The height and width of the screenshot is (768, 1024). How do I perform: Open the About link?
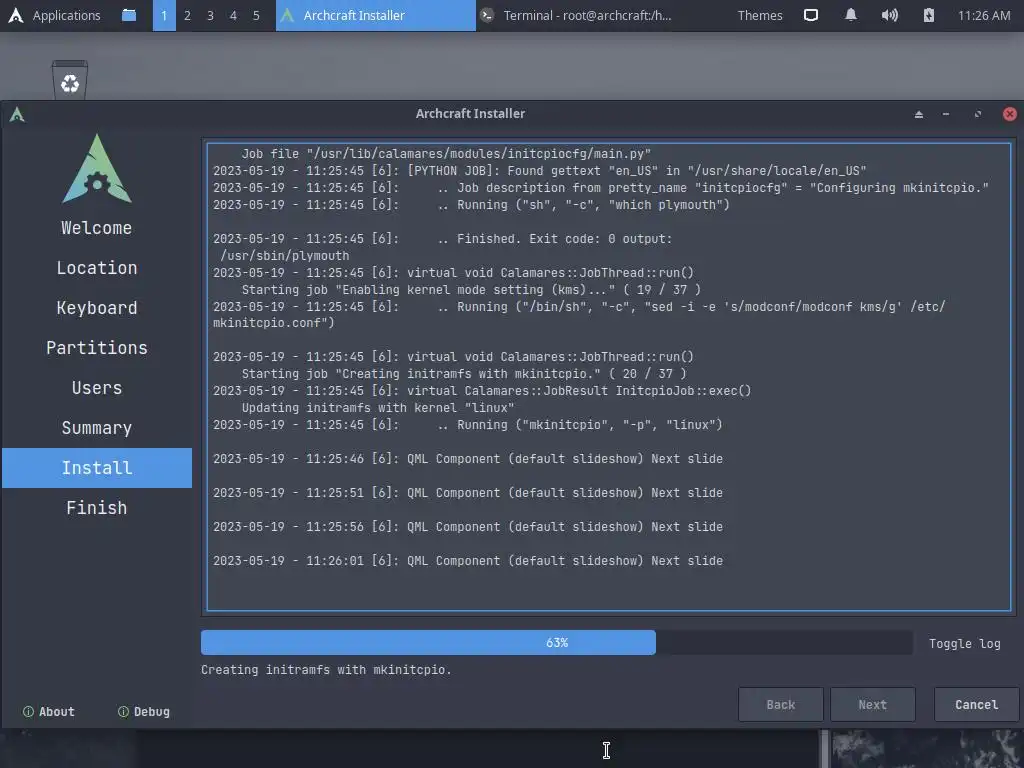point(49,712)
